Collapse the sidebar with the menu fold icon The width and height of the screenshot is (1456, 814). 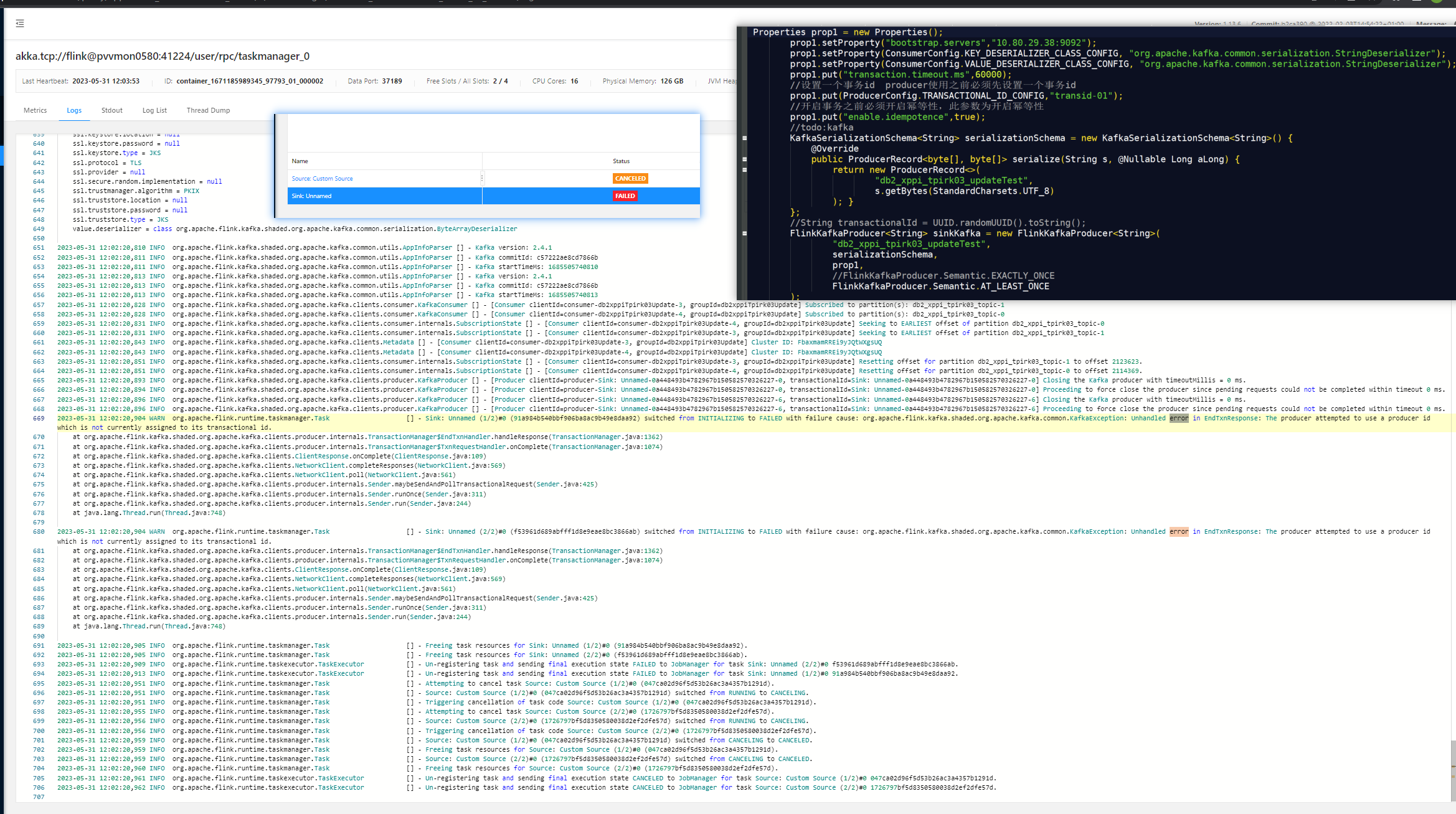(x=20, y=23)
